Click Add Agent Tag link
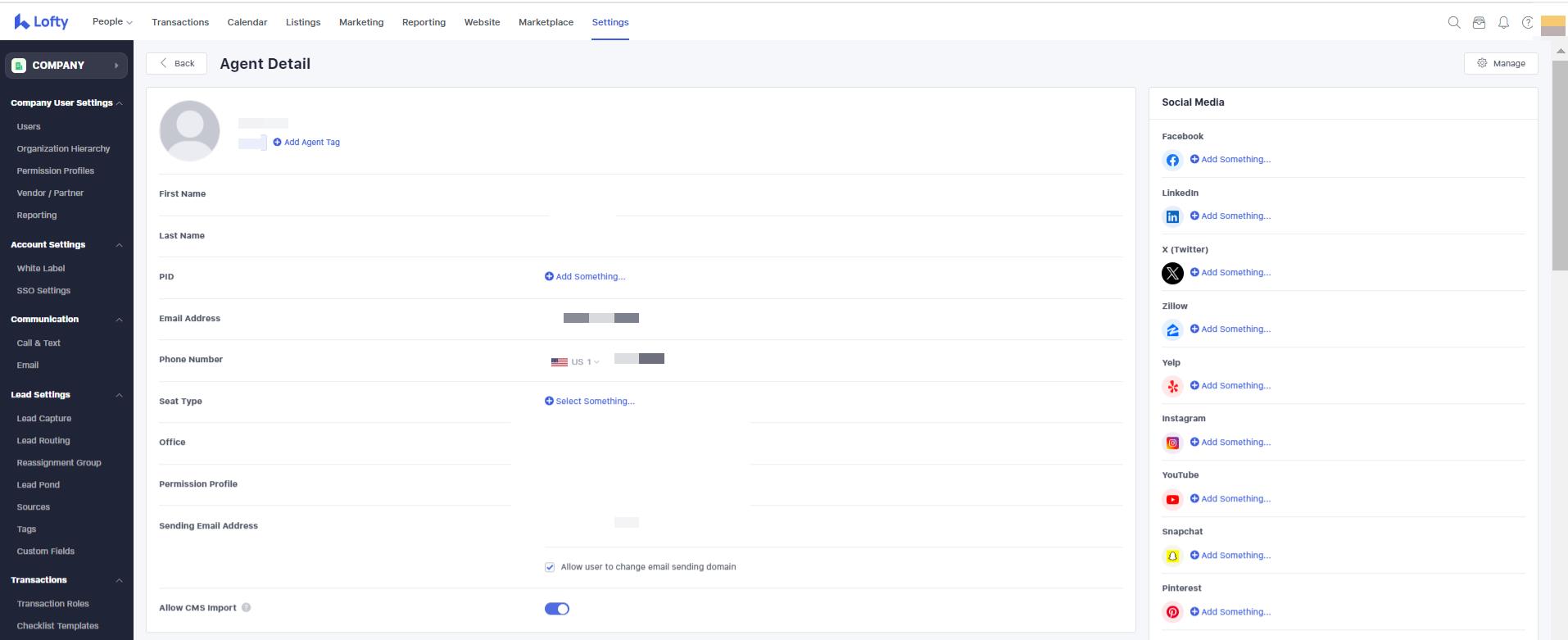Viewport: 1568px width, 640px height. (306, 142)
